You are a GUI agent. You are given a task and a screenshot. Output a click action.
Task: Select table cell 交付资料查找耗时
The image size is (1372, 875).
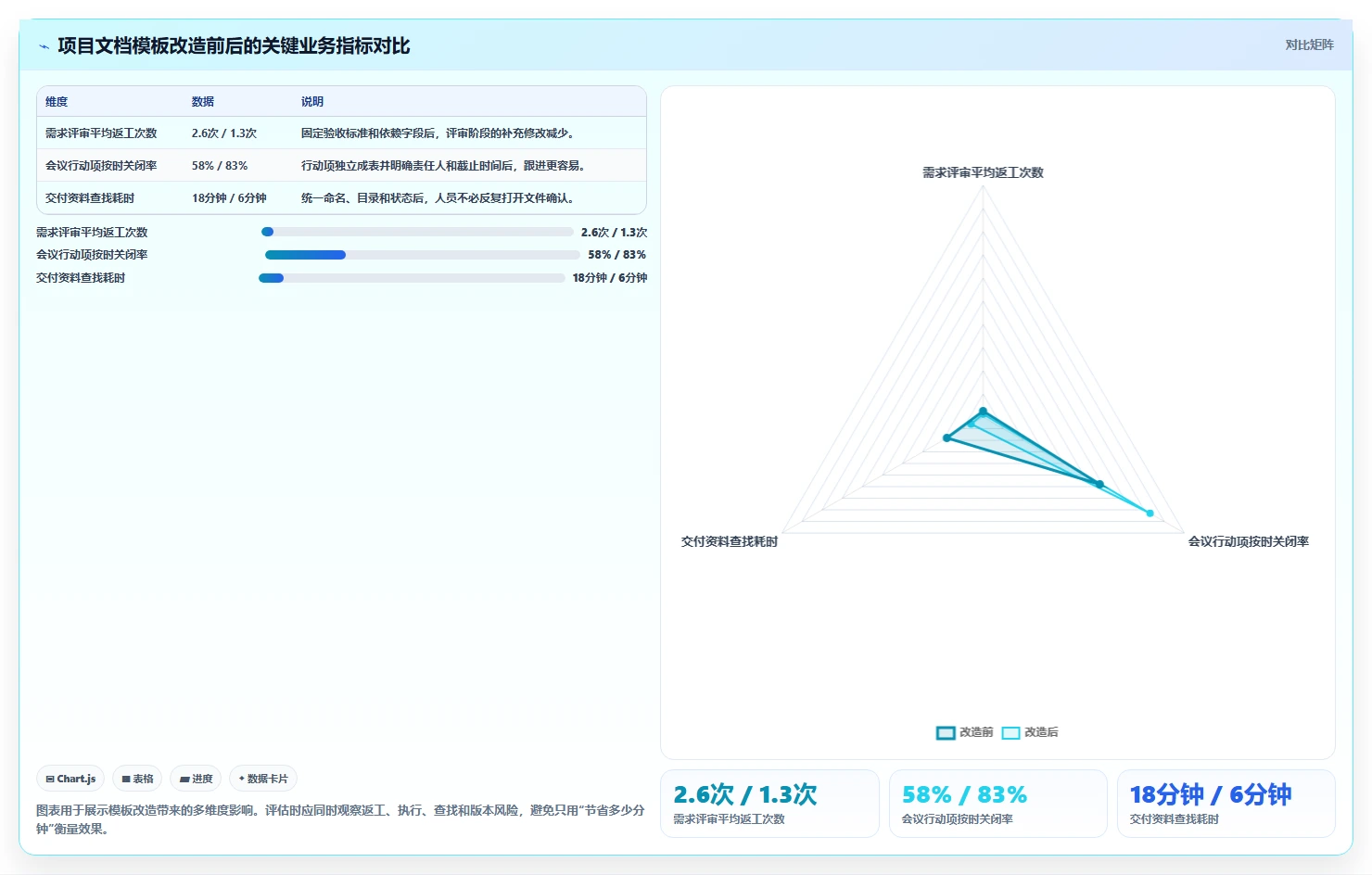pyautogui.click(x=90, y=198)
